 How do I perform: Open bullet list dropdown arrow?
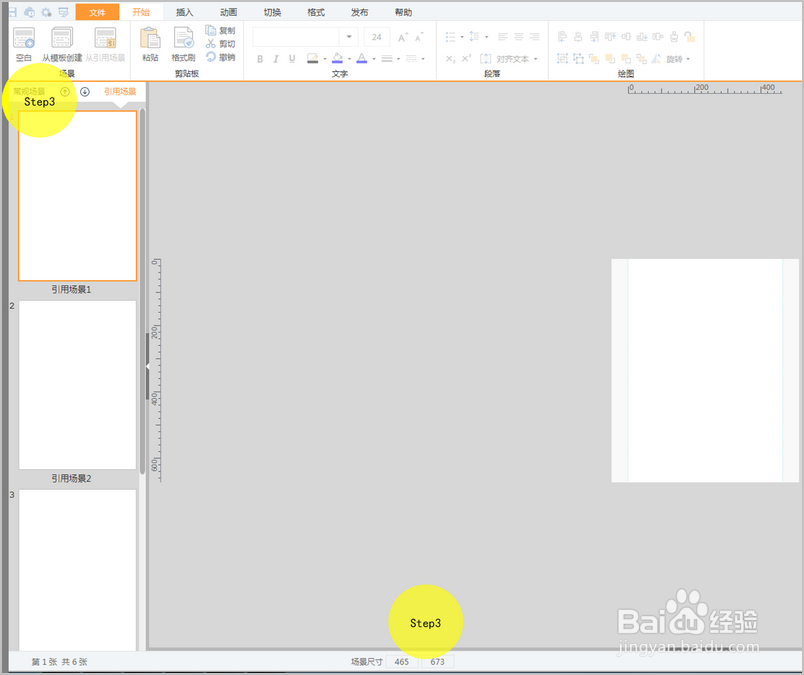click(x=462, y=37)
